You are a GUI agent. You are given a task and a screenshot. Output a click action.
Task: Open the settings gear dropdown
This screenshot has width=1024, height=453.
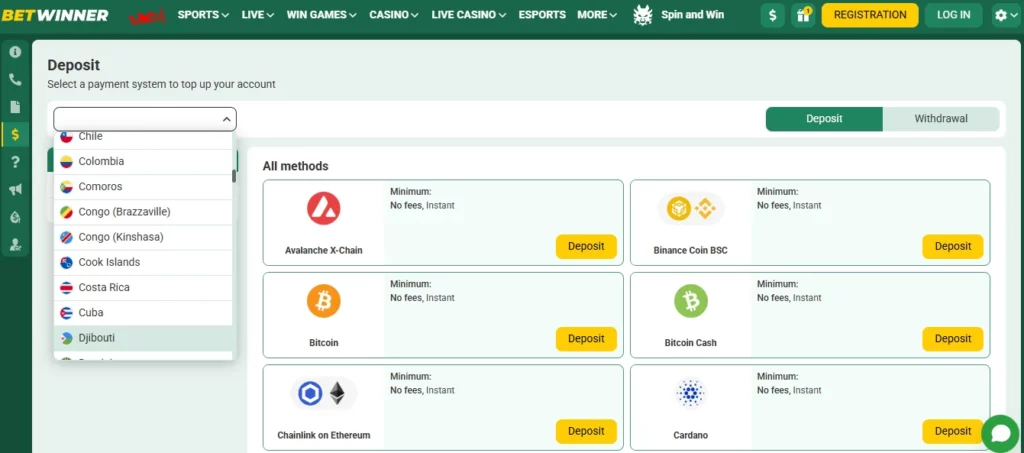(x=1004, y=15)
